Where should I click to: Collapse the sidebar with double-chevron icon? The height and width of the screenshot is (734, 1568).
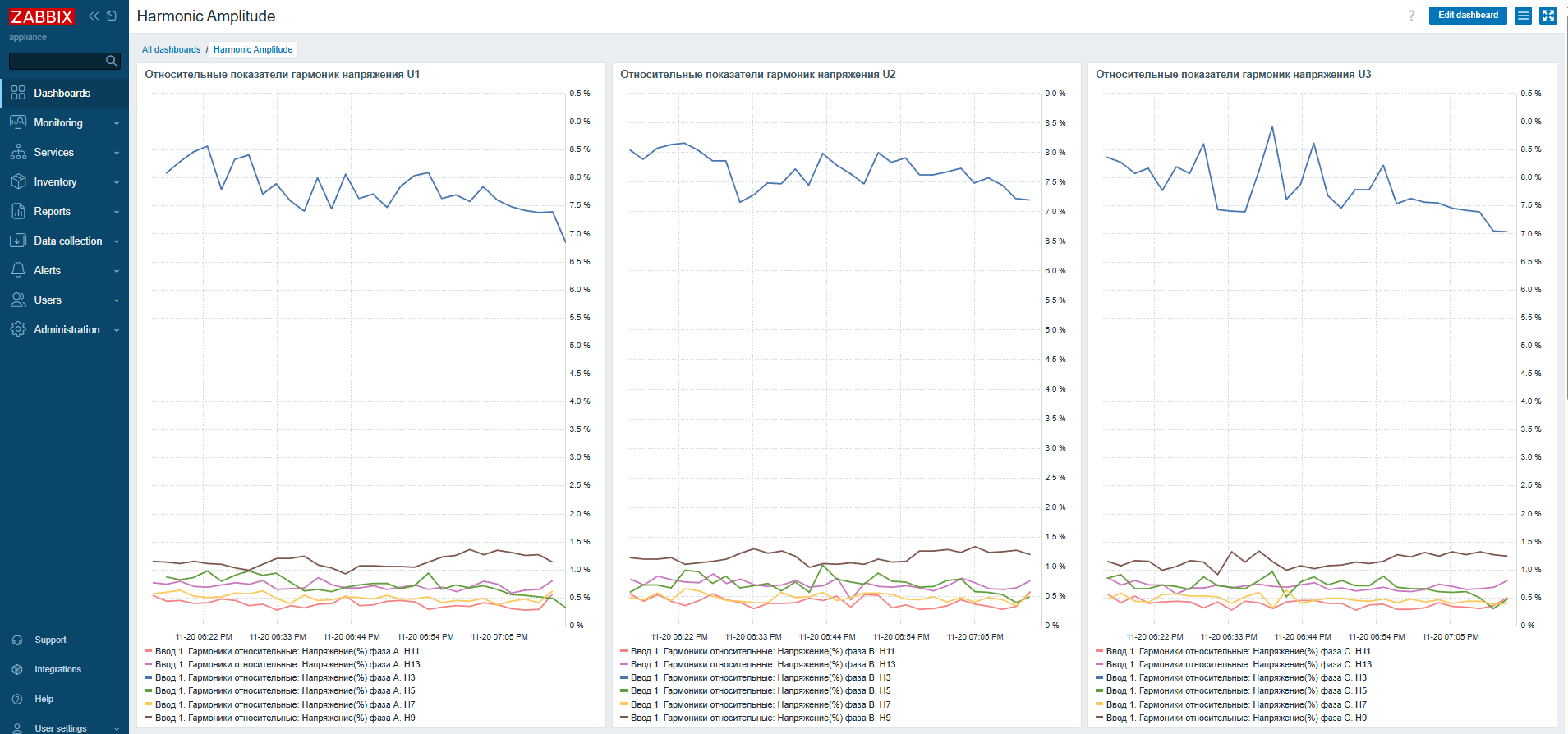click(94, 16)
